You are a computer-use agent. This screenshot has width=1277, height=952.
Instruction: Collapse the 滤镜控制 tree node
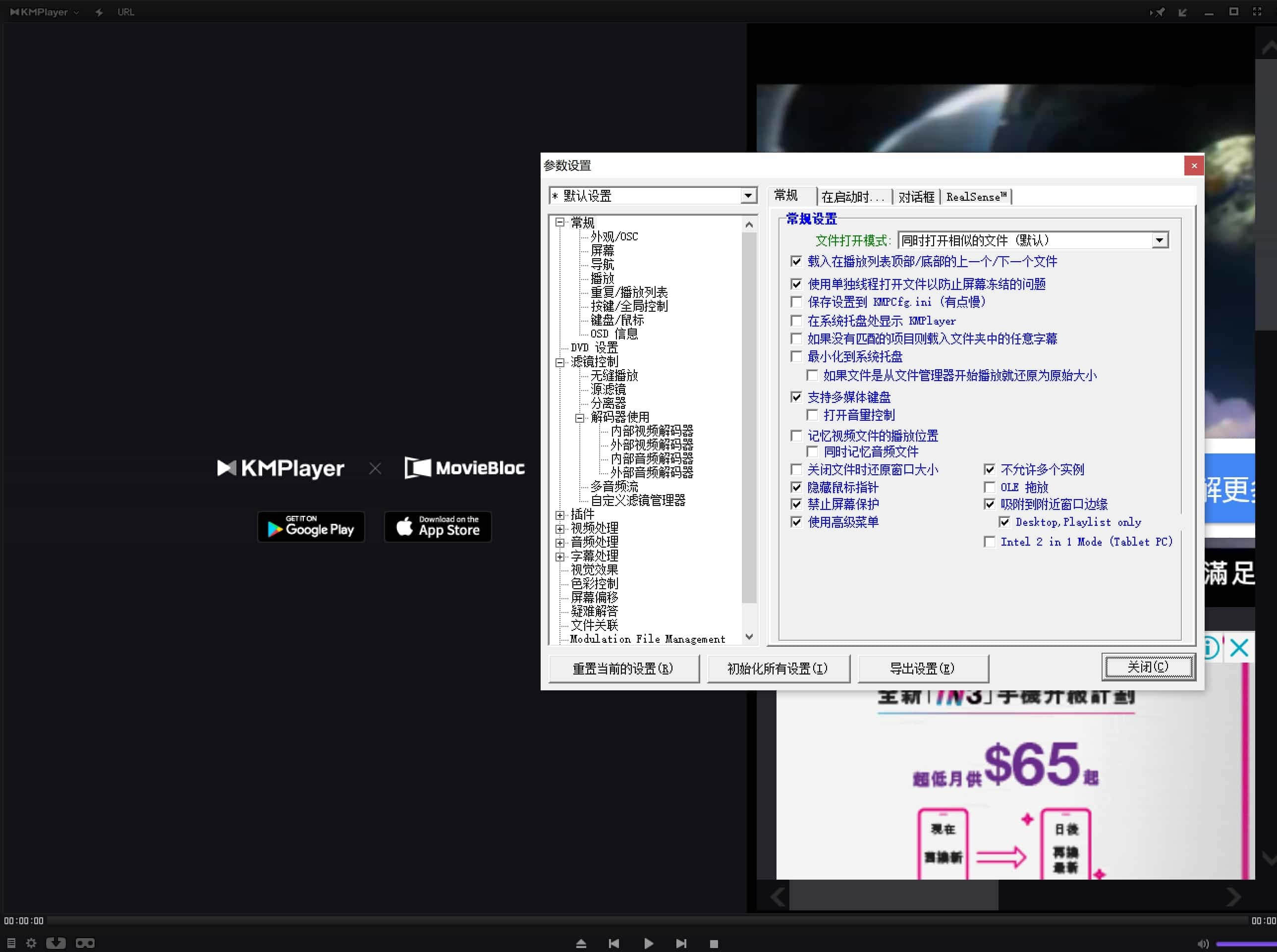(559, 362)
